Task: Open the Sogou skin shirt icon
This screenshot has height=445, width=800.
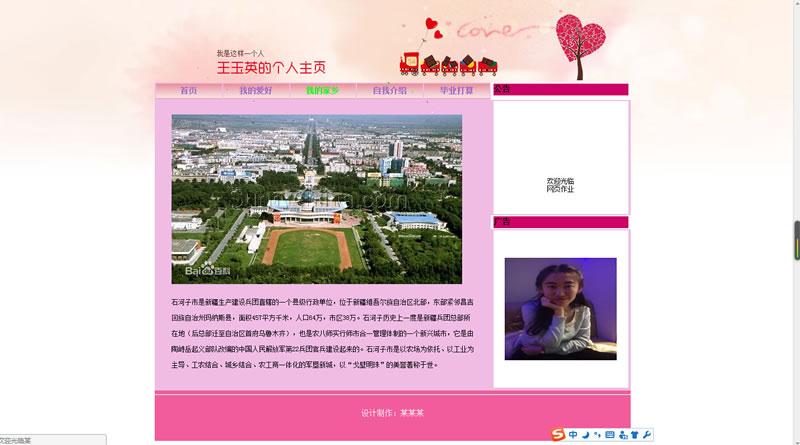Action: [x=634, y=434]
